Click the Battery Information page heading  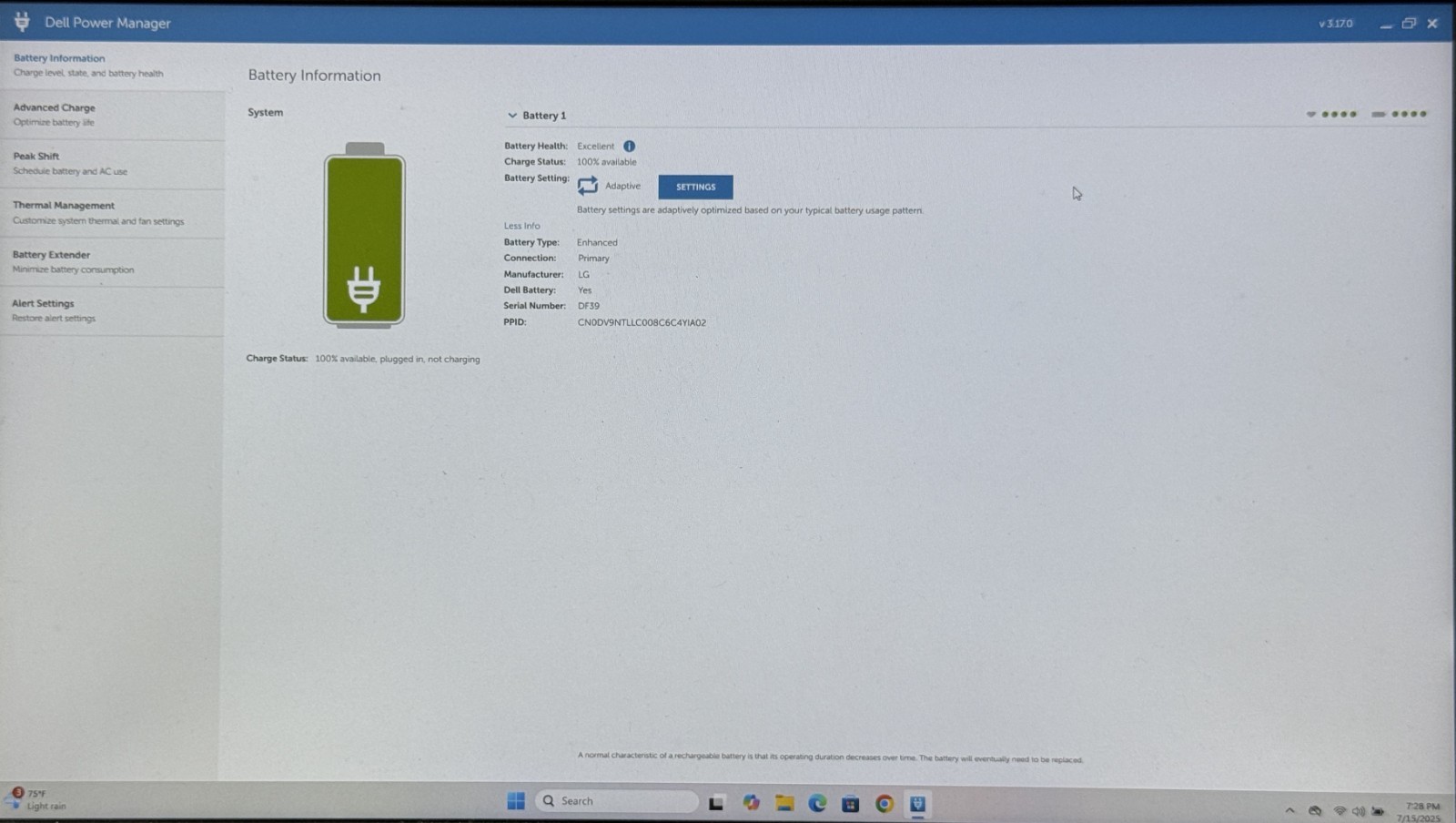(x=315, y=76)
